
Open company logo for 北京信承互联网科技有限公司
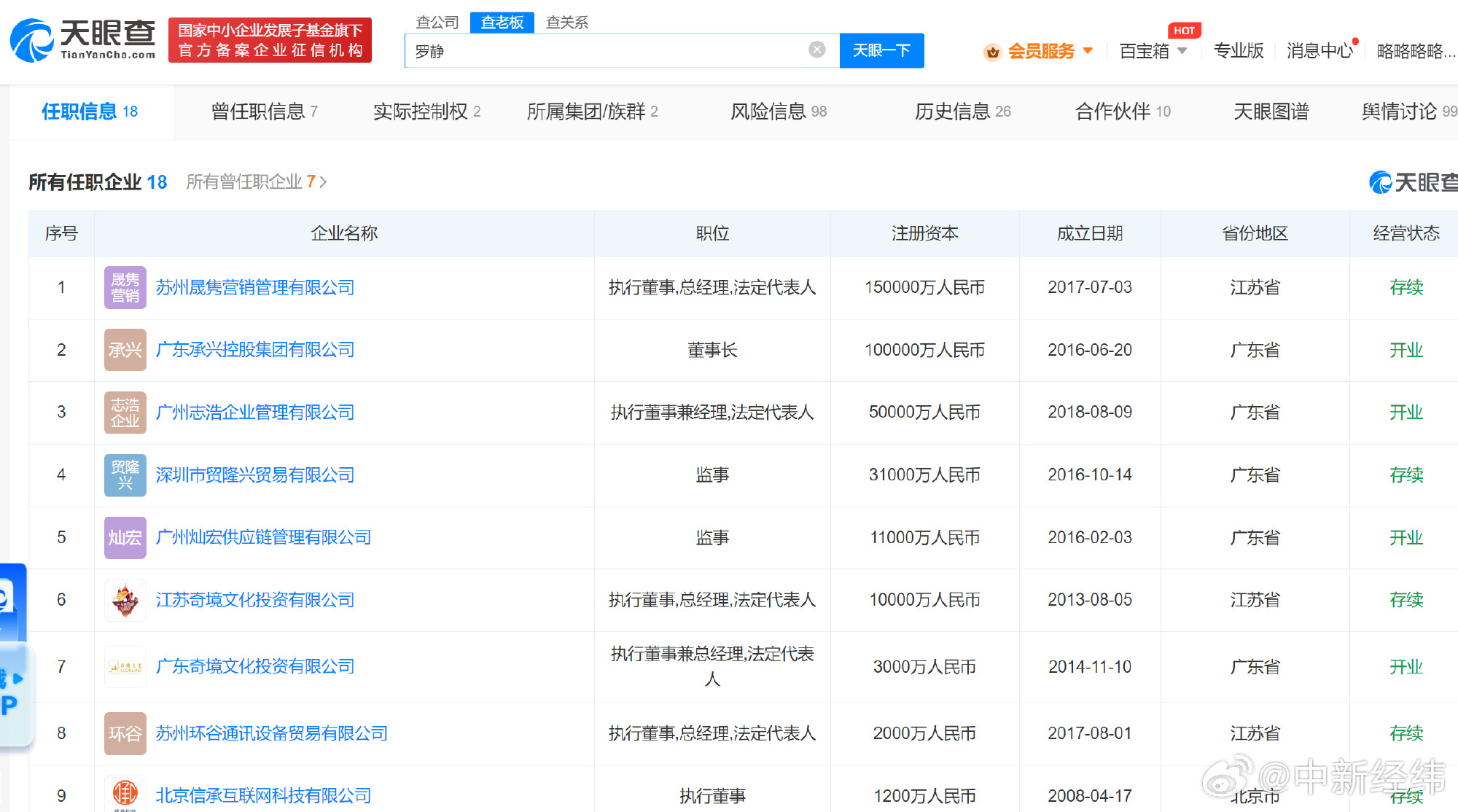(125, 794)
